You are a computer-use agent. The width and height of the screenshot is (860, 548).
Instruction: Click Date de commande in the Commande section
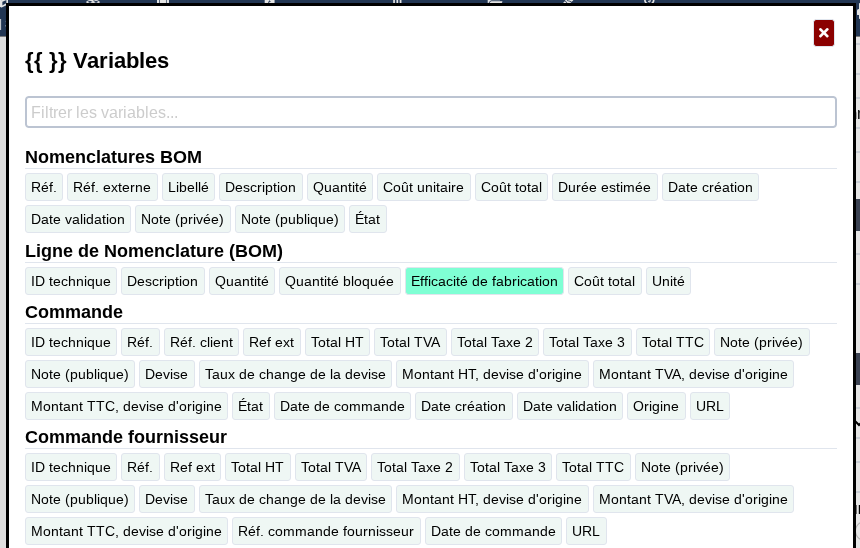point(342,406)
